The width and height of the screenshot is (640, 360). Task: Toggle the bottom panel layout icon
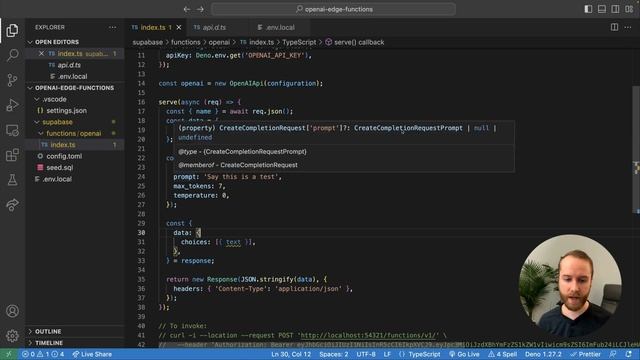(602, 9)
